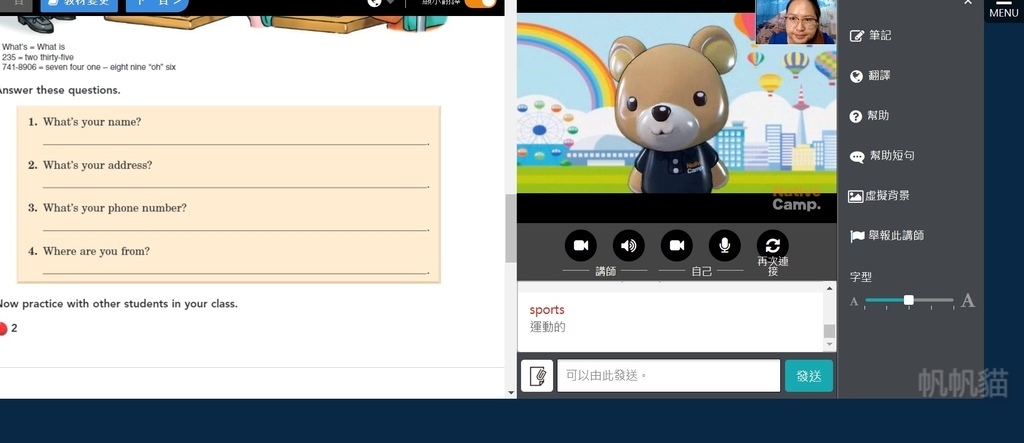
Task: Adjust the 字型 font size slider handle
Action: [x=908, y=300]
